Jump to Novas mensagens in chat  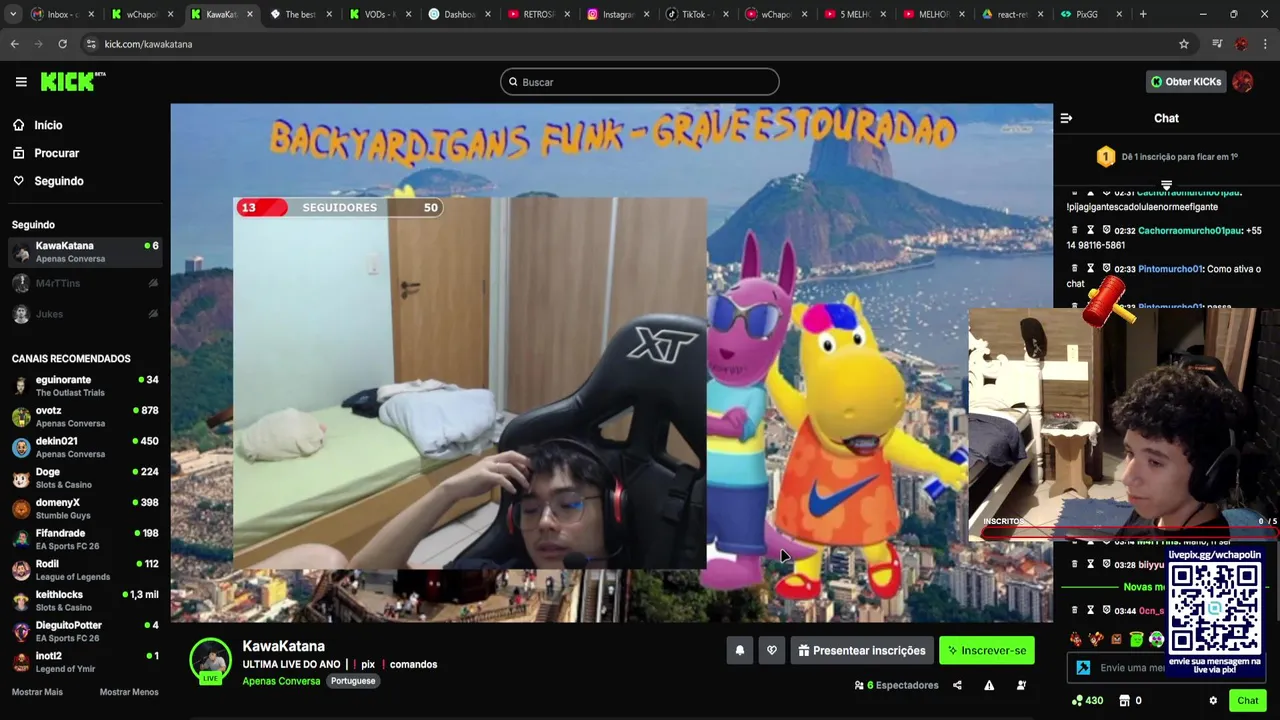click(1144, 587)
